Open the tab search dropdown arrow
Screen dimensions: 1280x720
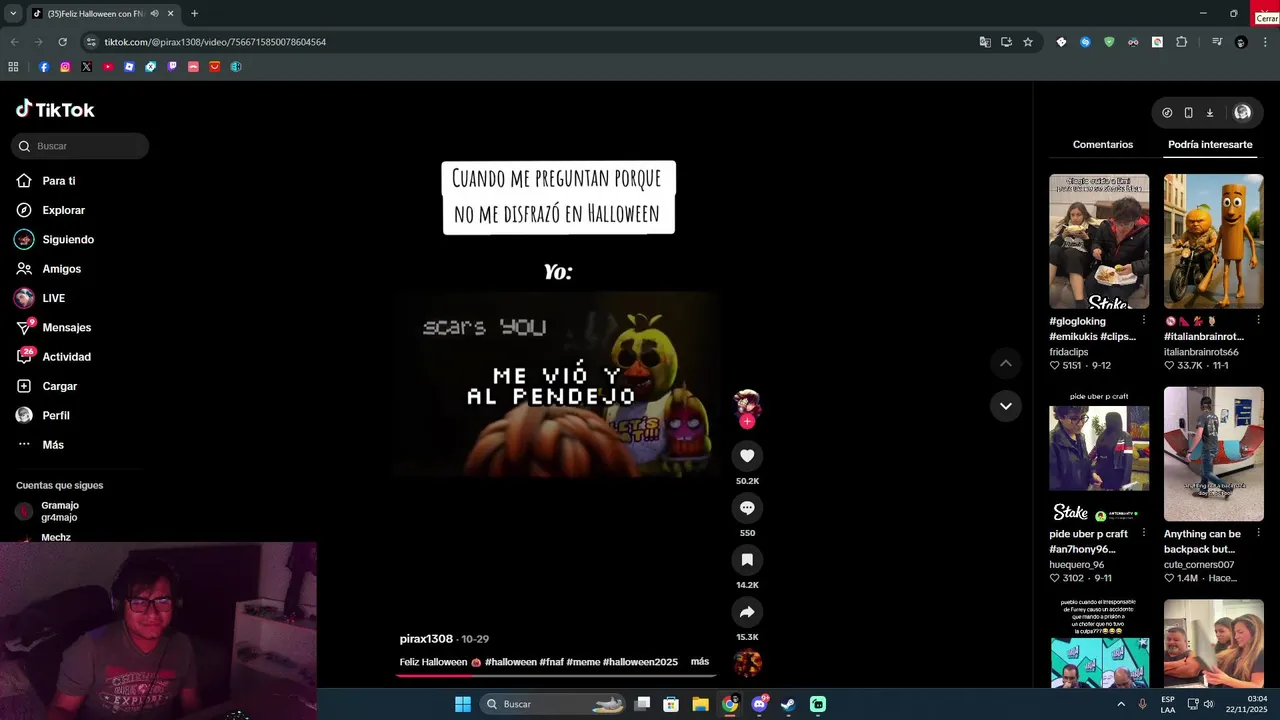click(x=13, y=14)
